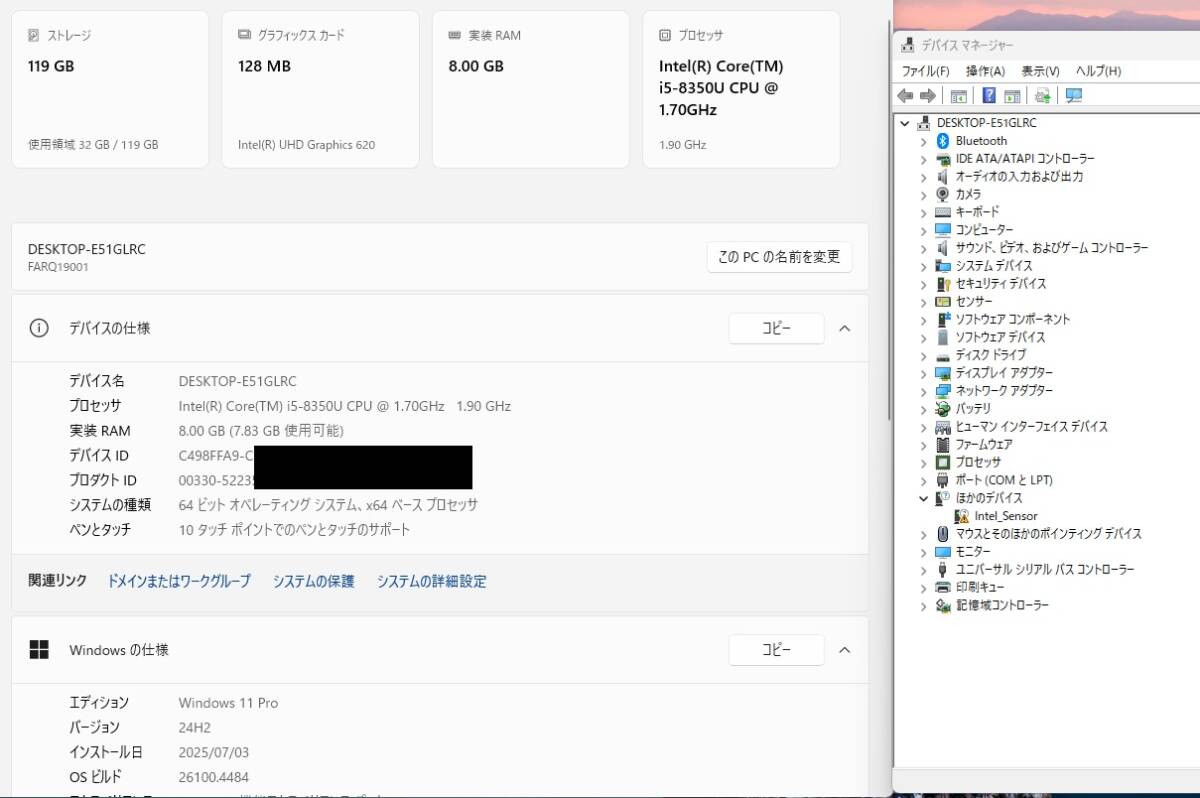1200x798 pixels.
Task: Click the info icon beside デバイスの仕様
Action: [x=39, y=328]
